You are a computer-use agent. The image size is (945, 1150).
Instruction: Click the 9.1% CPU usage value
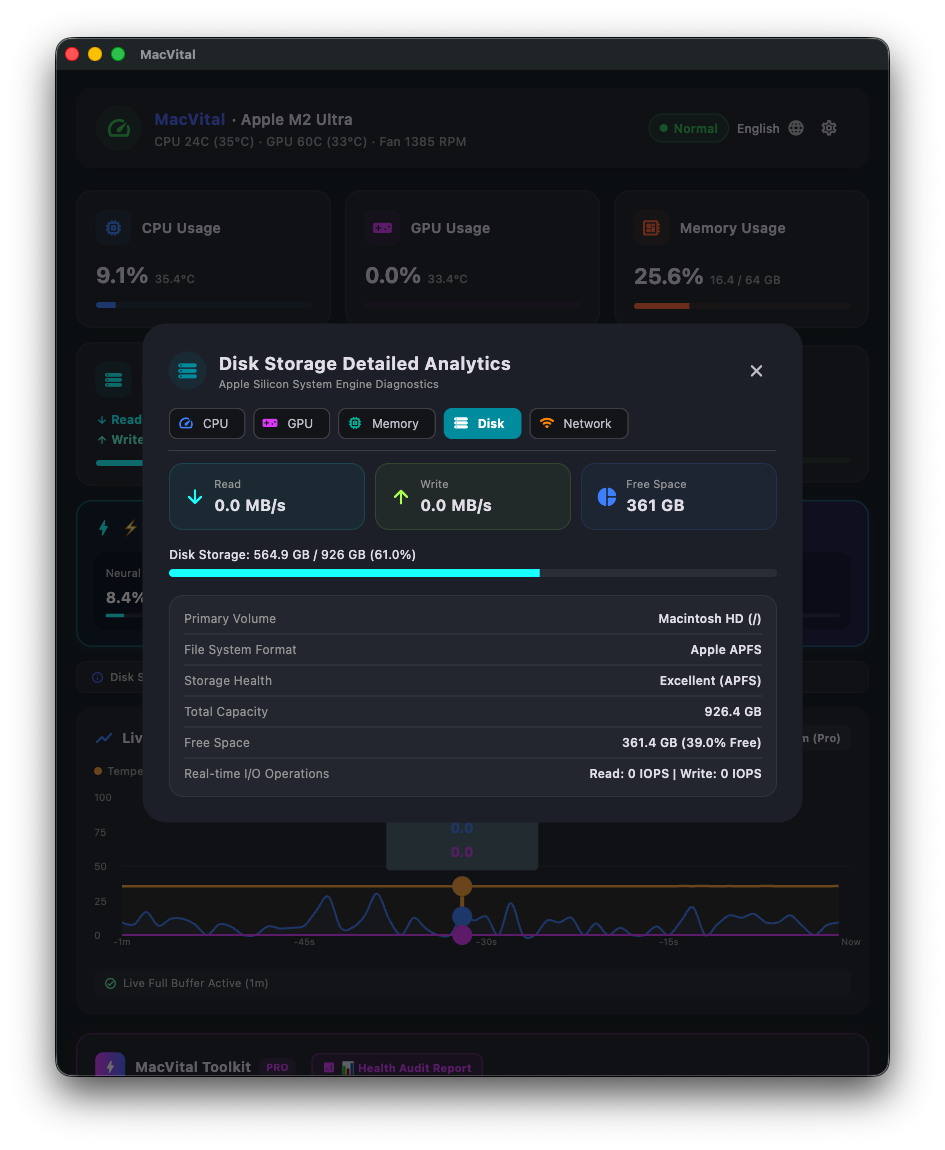point(122,276)
